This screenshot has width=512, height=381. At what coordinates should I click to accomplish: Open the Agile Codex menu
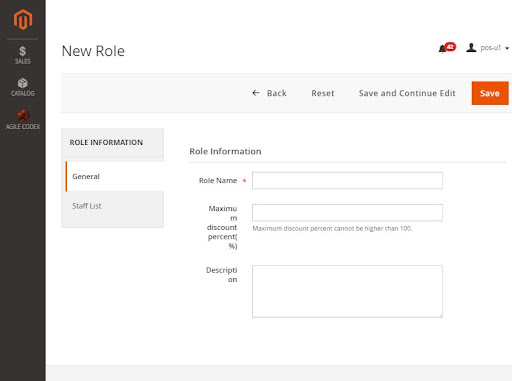(x=23, y=120)
